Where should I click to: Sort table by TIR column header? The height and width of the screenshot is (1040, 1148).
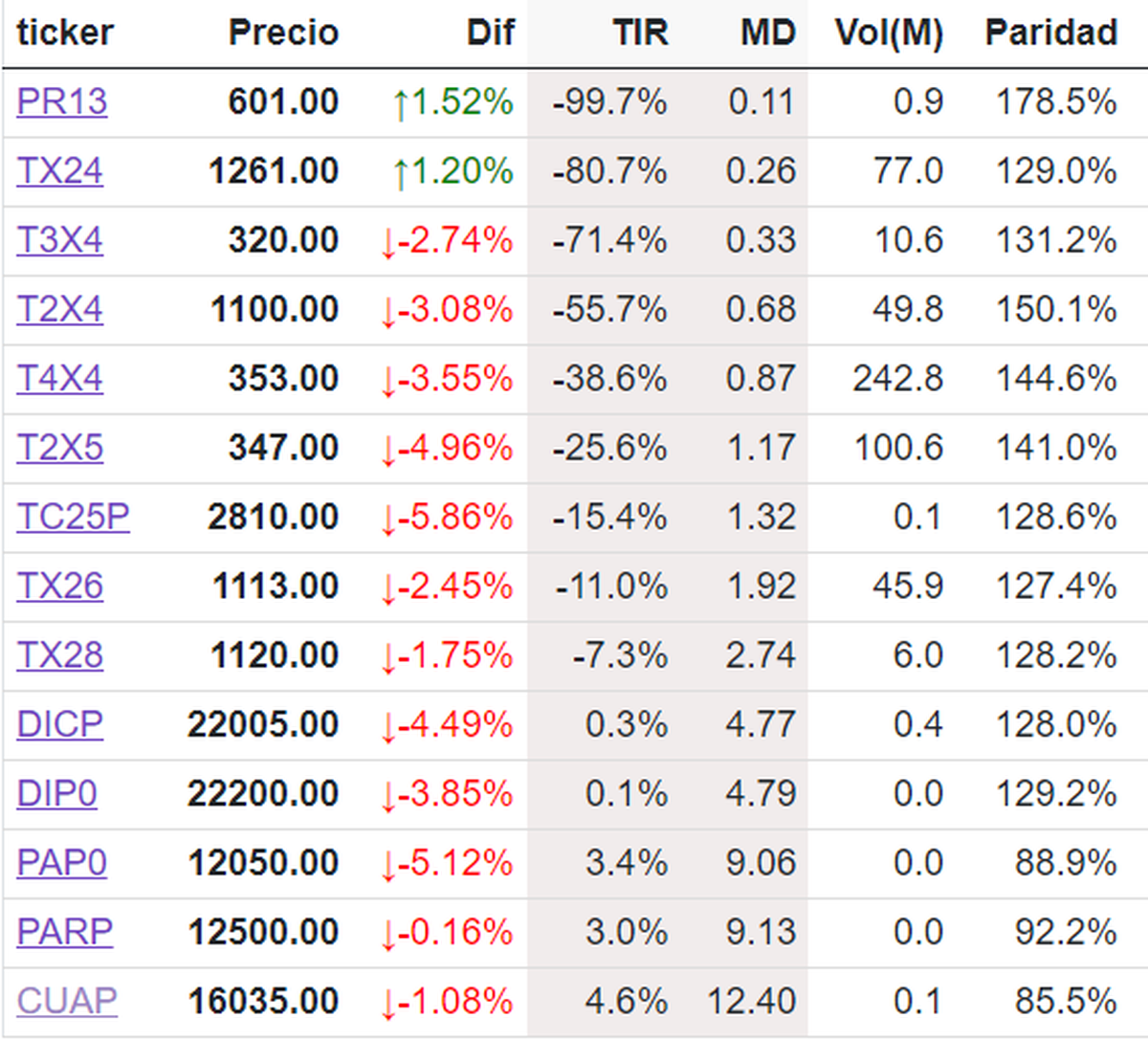(640, 33)
